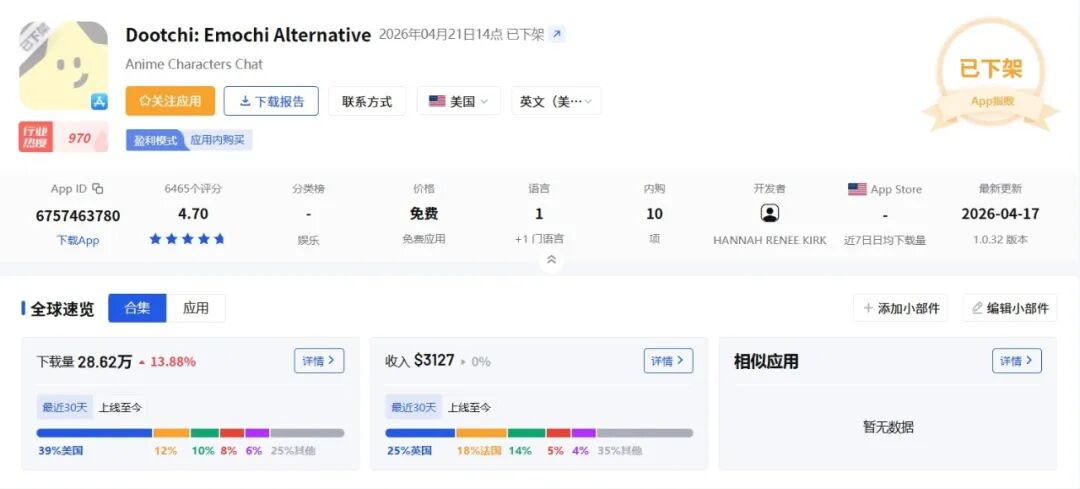Screen dimensions: 1080x489
Task: Open the 英文 language dropdown
Action: [556, 101]
